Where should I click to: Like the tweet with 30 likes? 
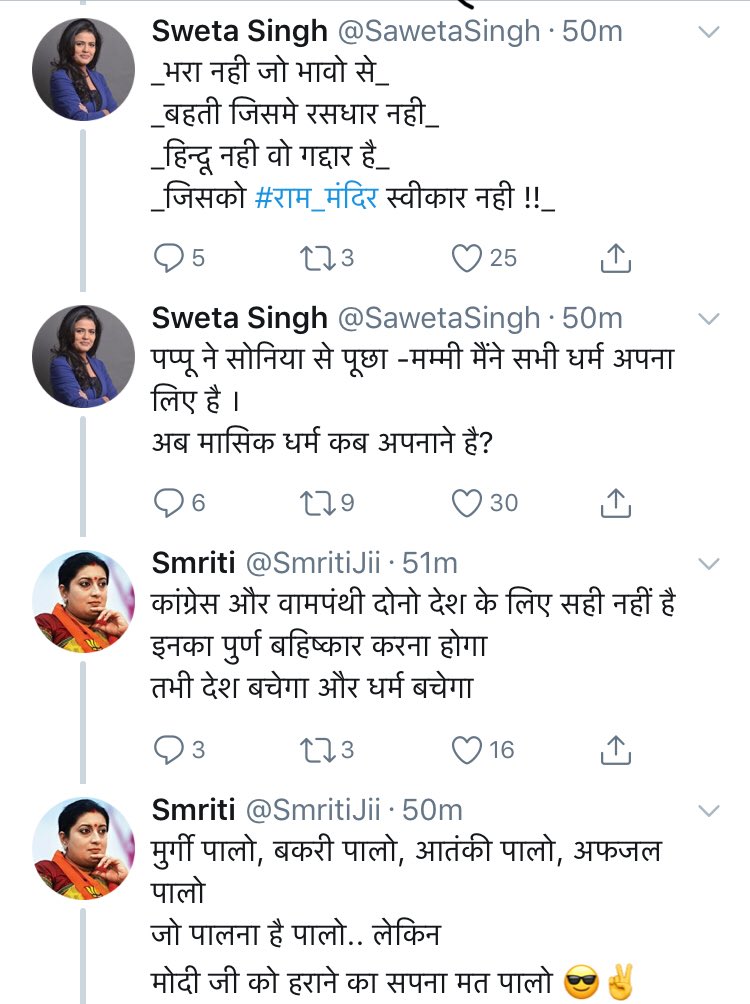click(x=466, y=503)
